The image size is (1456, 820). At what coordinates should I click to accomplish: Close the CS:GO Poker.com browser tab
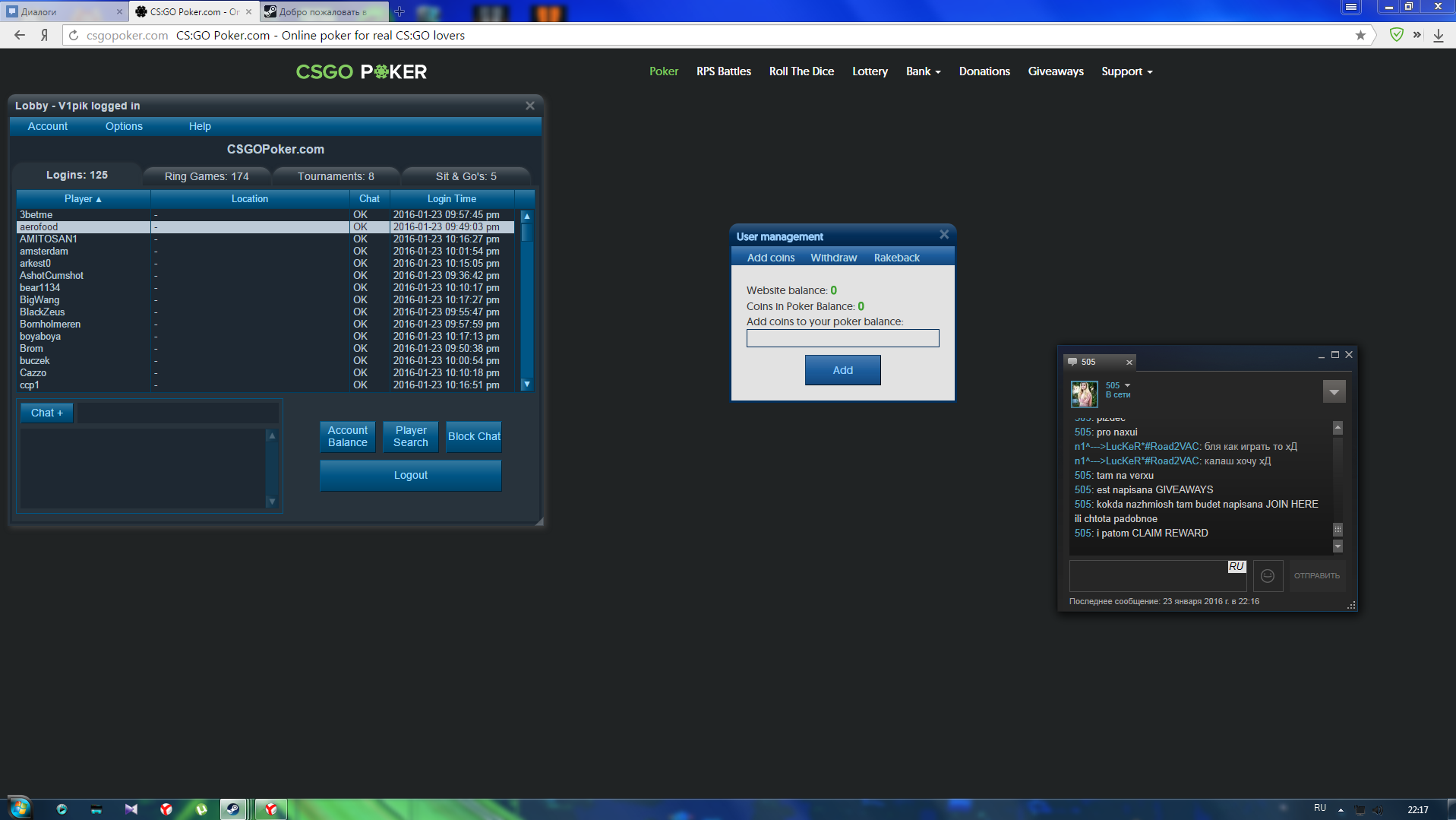click(248, 11)
